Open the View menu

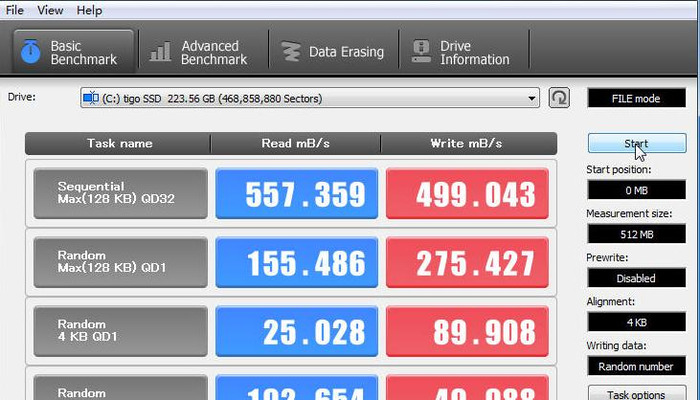pos(51,10)
